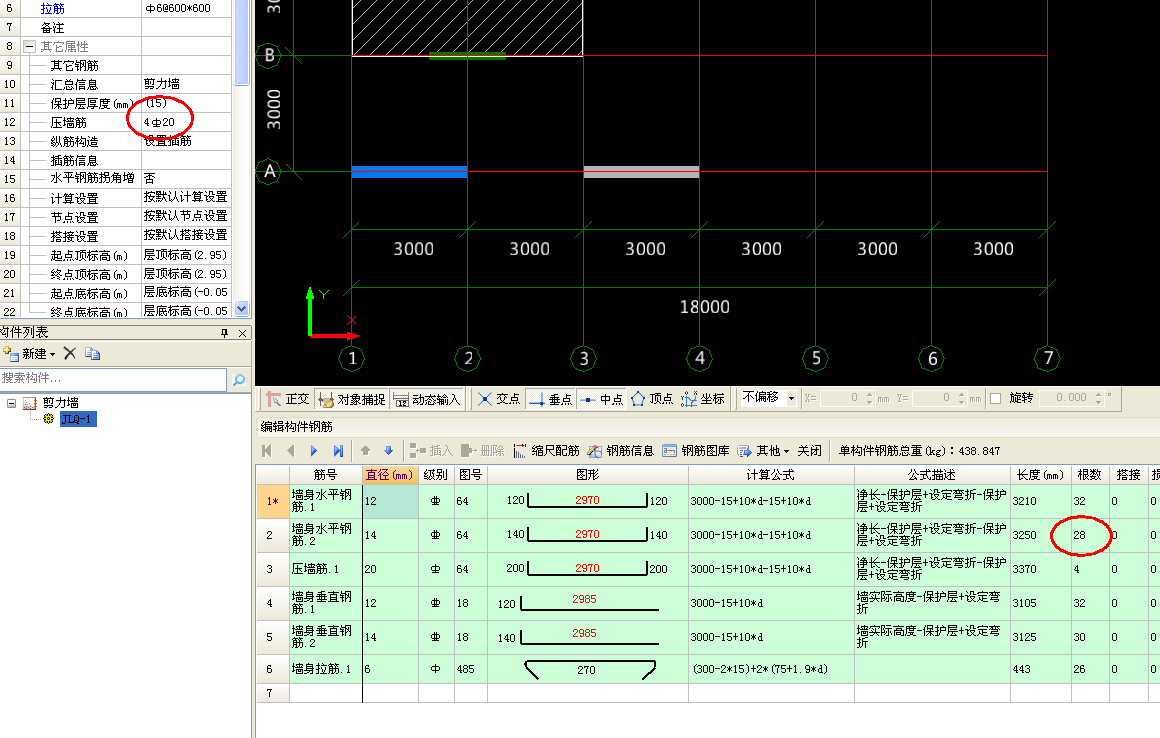Click the 计算公式 column header
The height and width of the screenshot is (738, 1160).
coord(771,475)
